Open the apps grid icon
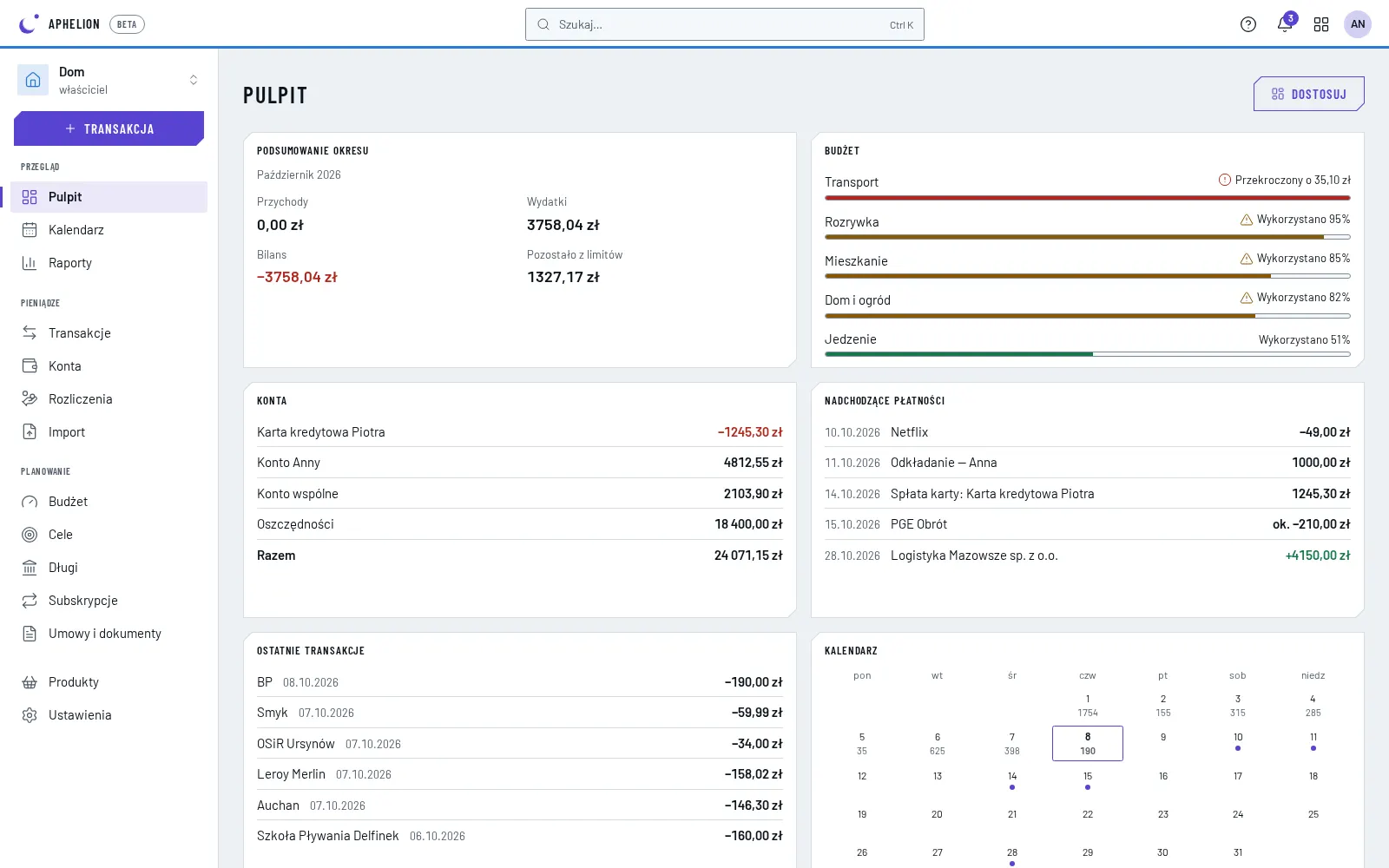Screen dimensions: 1389x868 tap(1321, 24)
